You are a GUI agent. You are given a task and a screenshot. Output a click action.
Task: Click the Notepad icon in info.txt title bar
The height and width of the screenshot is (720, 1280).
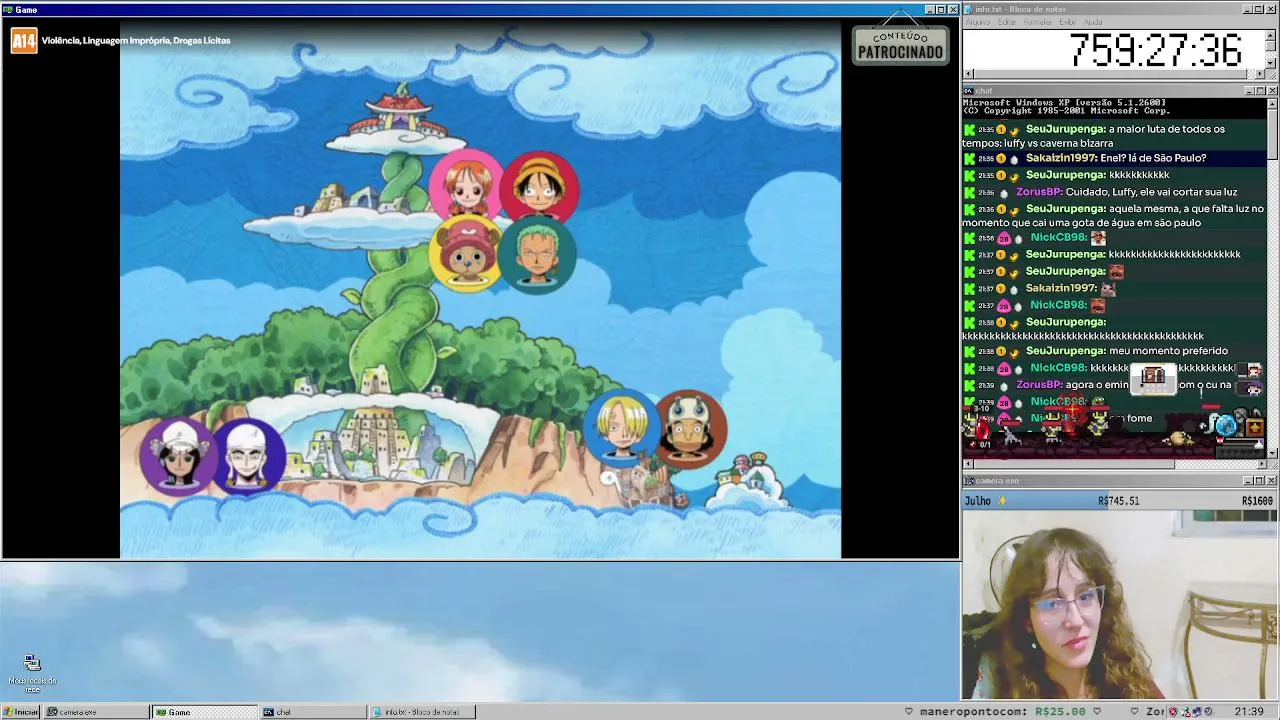point(969,10)
